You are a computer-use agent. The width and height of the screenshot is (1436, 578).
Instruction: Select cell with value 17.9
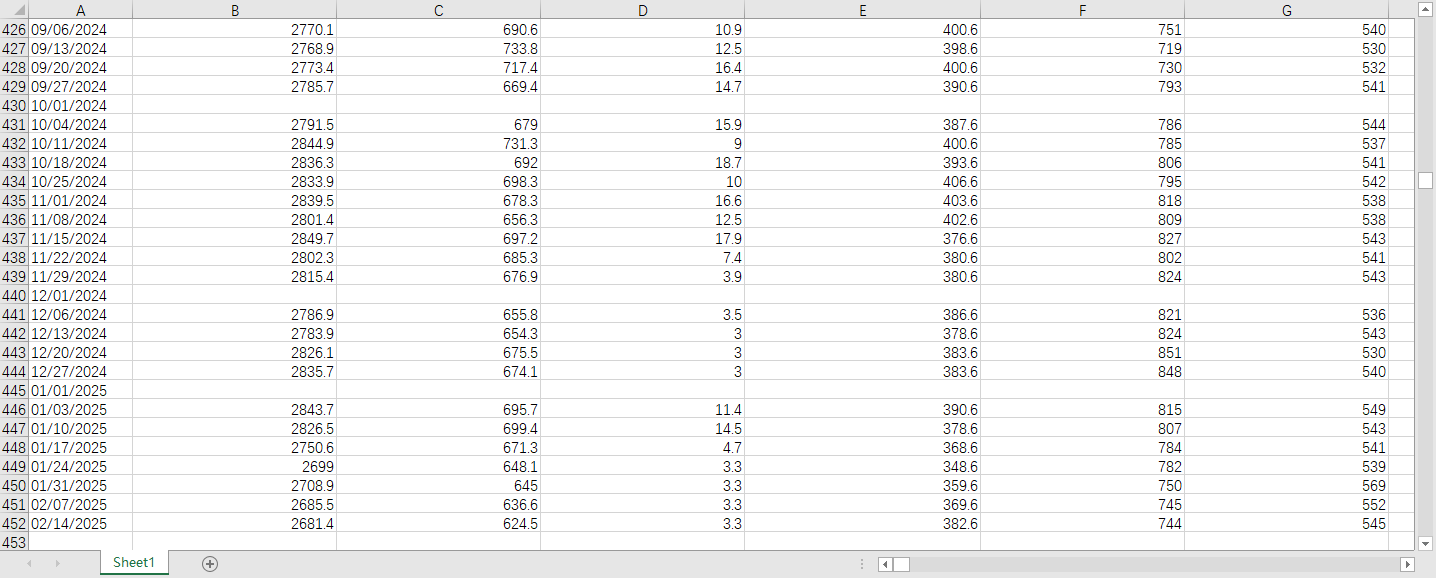tap(642, 239)
